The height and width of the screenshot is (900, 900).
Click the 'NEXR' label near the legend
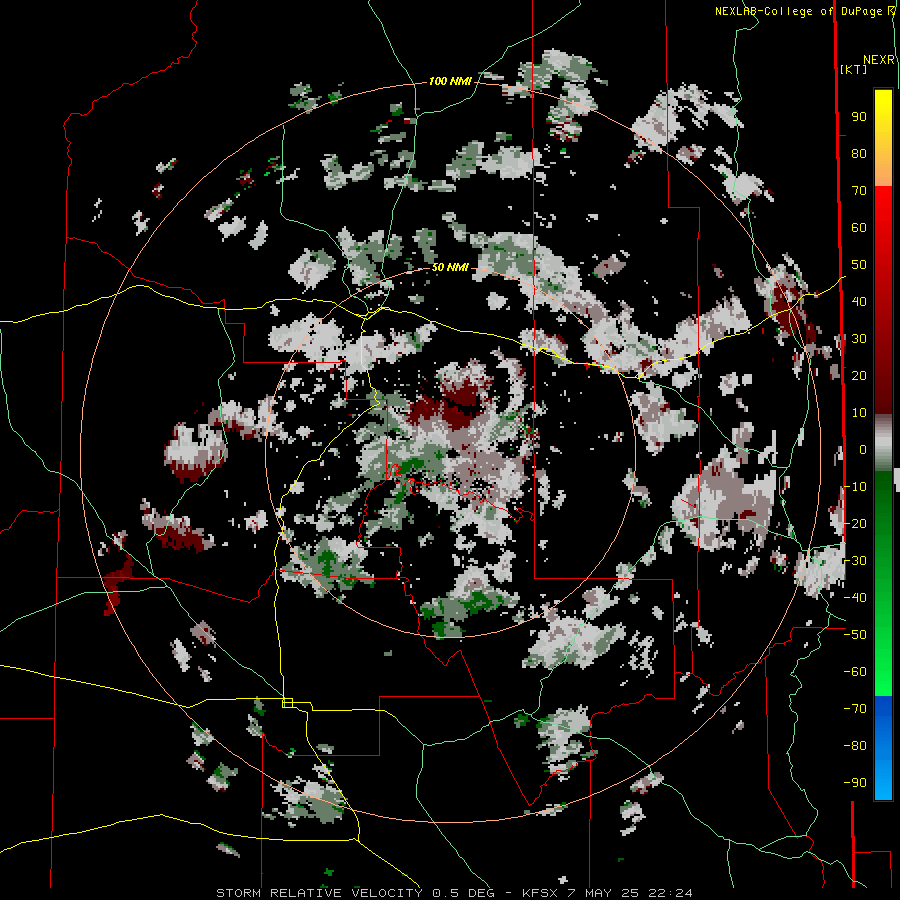point(879,60)
